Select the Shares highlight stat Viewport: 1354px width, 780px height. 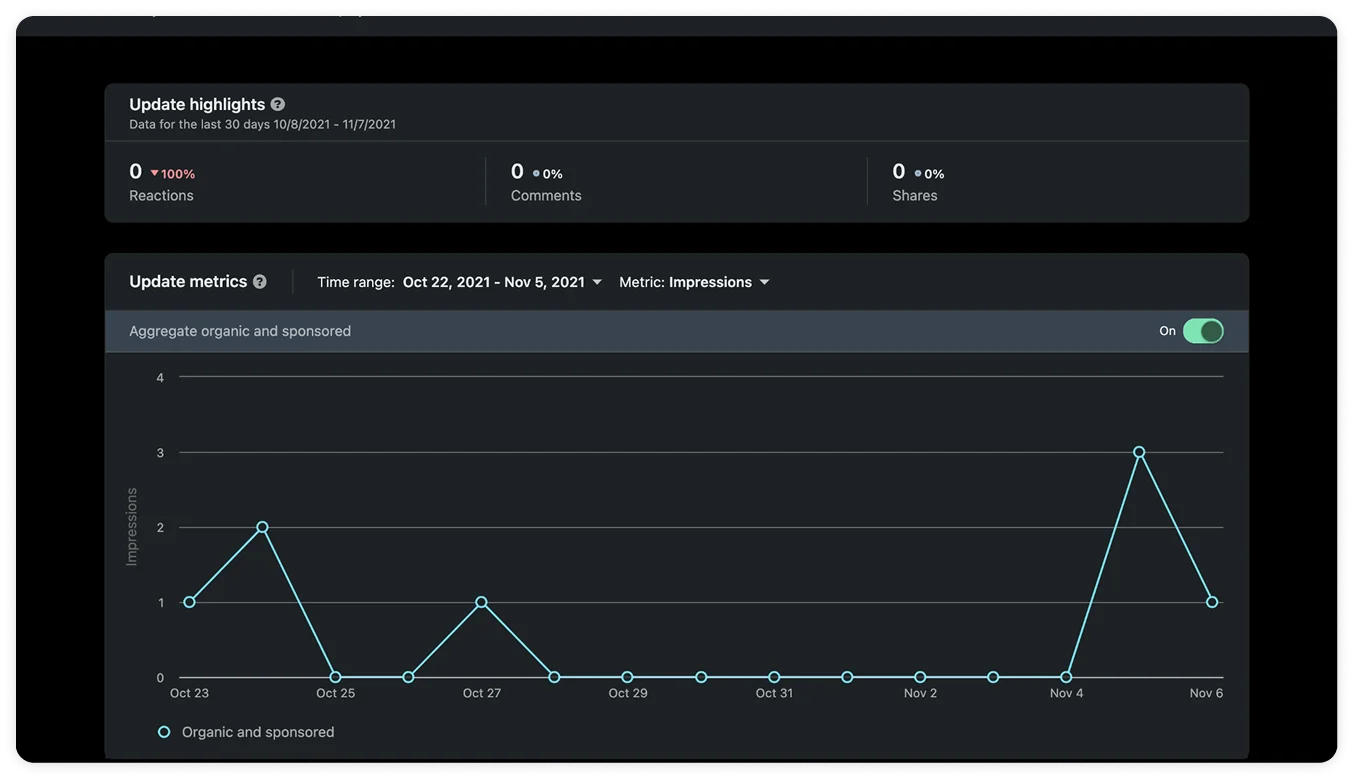click(915, 182)
